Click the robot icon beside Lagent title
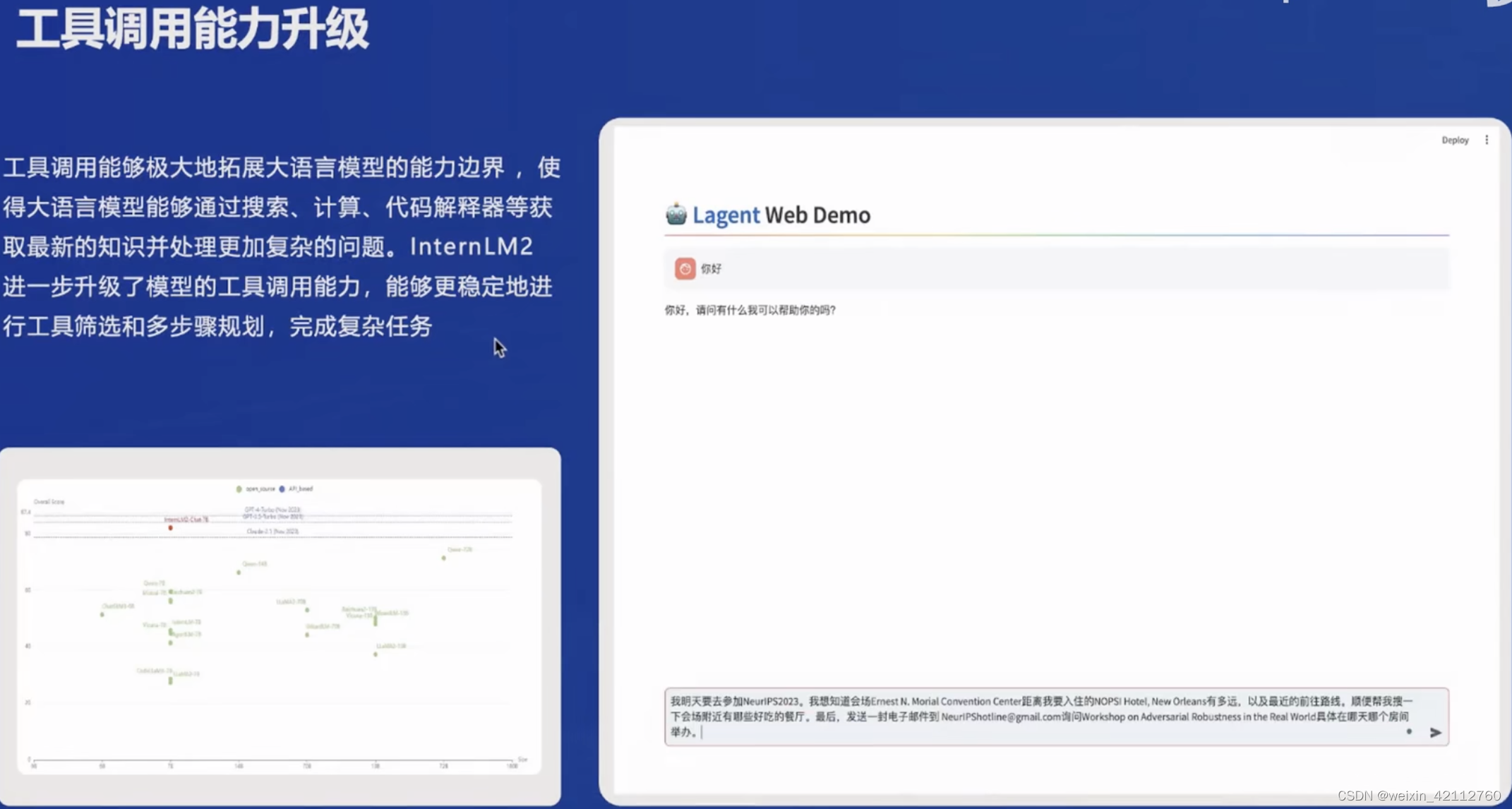 tap(676, 214)
